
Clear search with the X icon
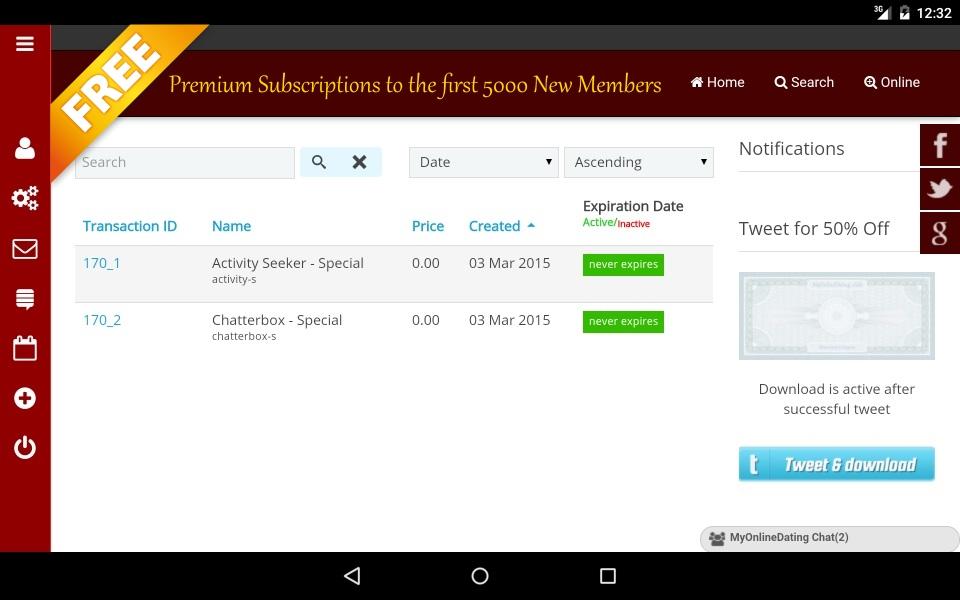coord(359,162)
